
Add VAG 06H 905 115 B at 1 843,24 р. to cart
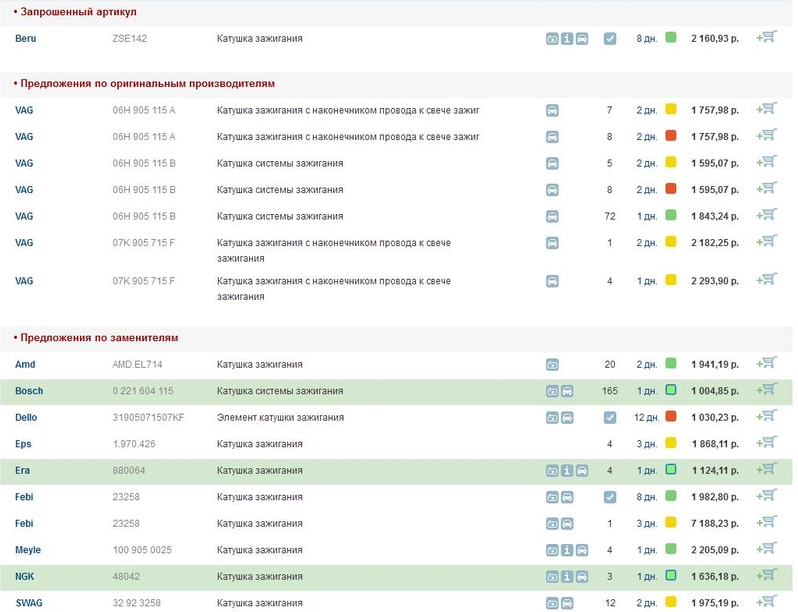(x=766, y=215)
